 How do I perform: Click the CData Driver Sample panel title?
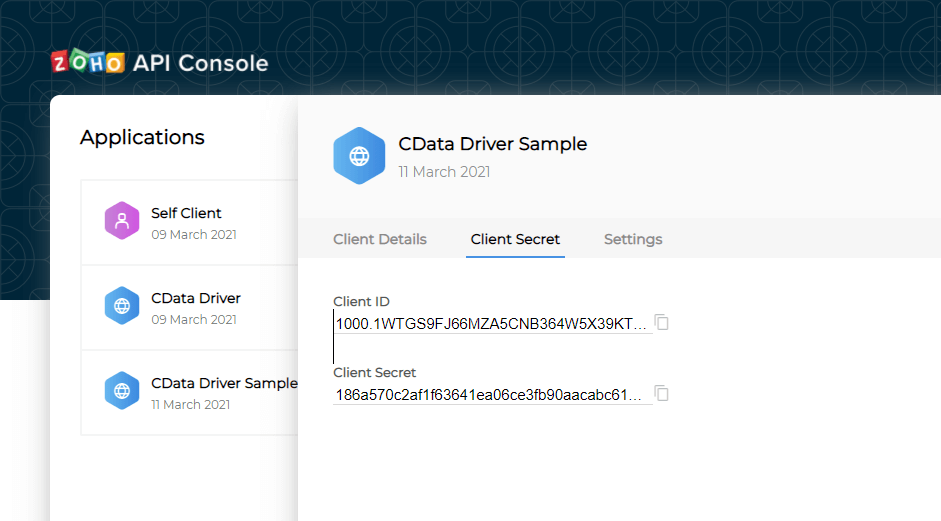tap(493, 144)
